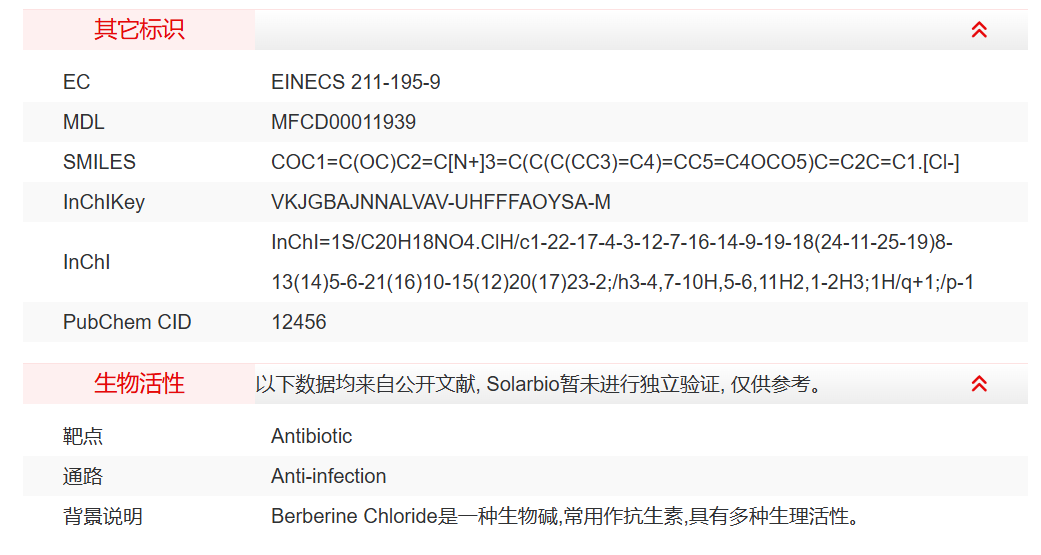Click the EINECS 211-195-9 value
The image size is (1041, 555).
click(x=355, y=82)
